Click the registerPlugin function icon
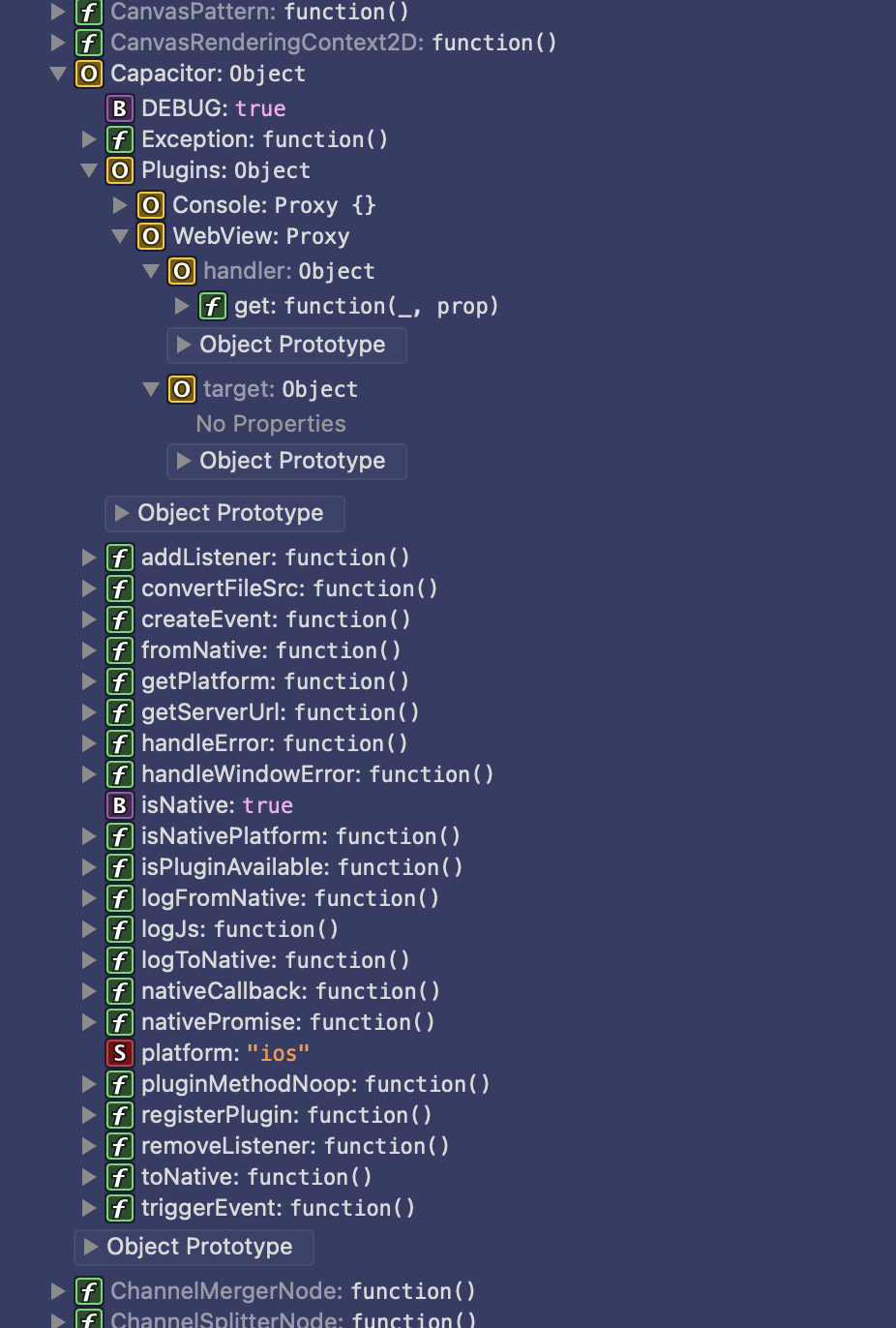This screenshot has width=896, height=1328. tap(119, 1115)
